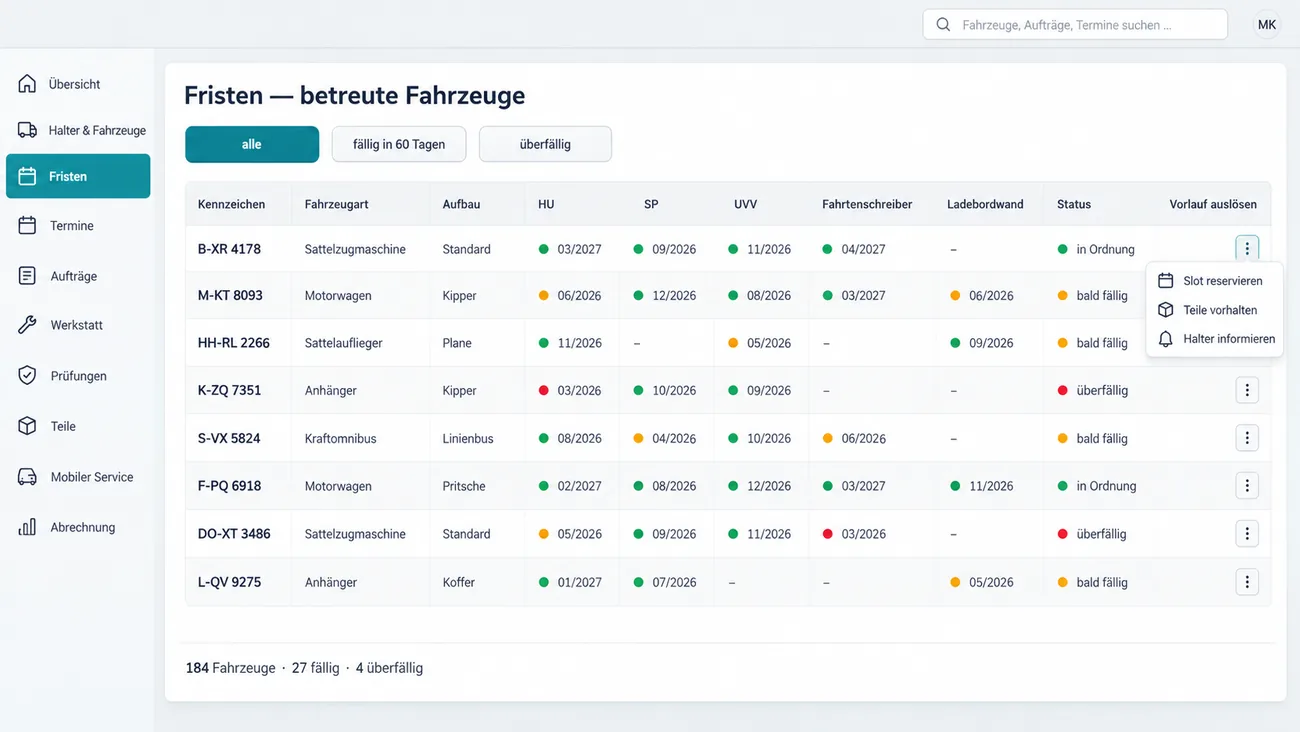This screenshot has height=732, width=1300.
Task: Focus the Fahrzeuge, Aufträge, Termine search field
Action: (x=1075, y=25)
